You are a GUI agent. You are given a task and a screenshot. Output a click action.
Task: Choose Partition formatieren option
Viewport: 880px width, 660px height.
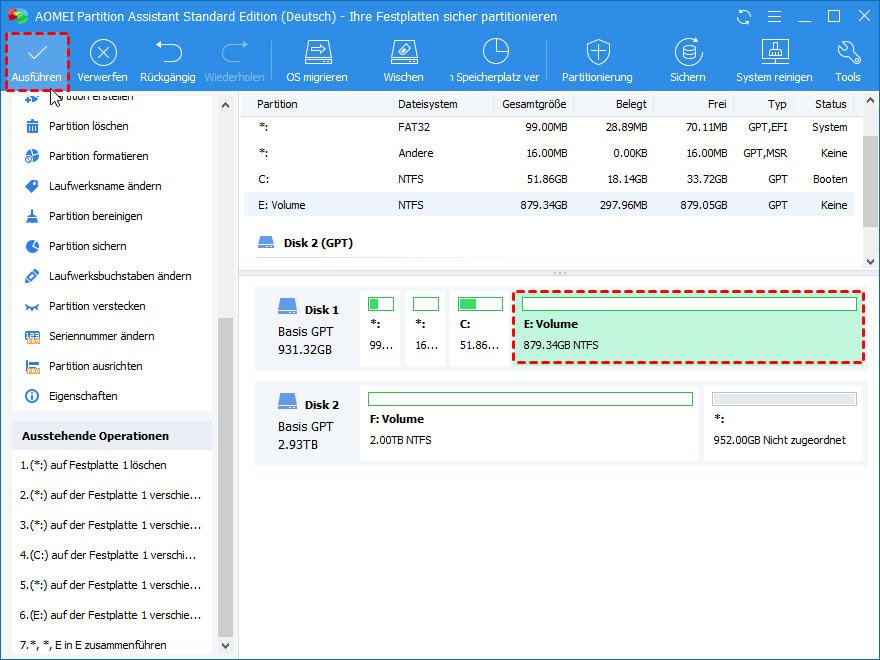coord(98,156)
